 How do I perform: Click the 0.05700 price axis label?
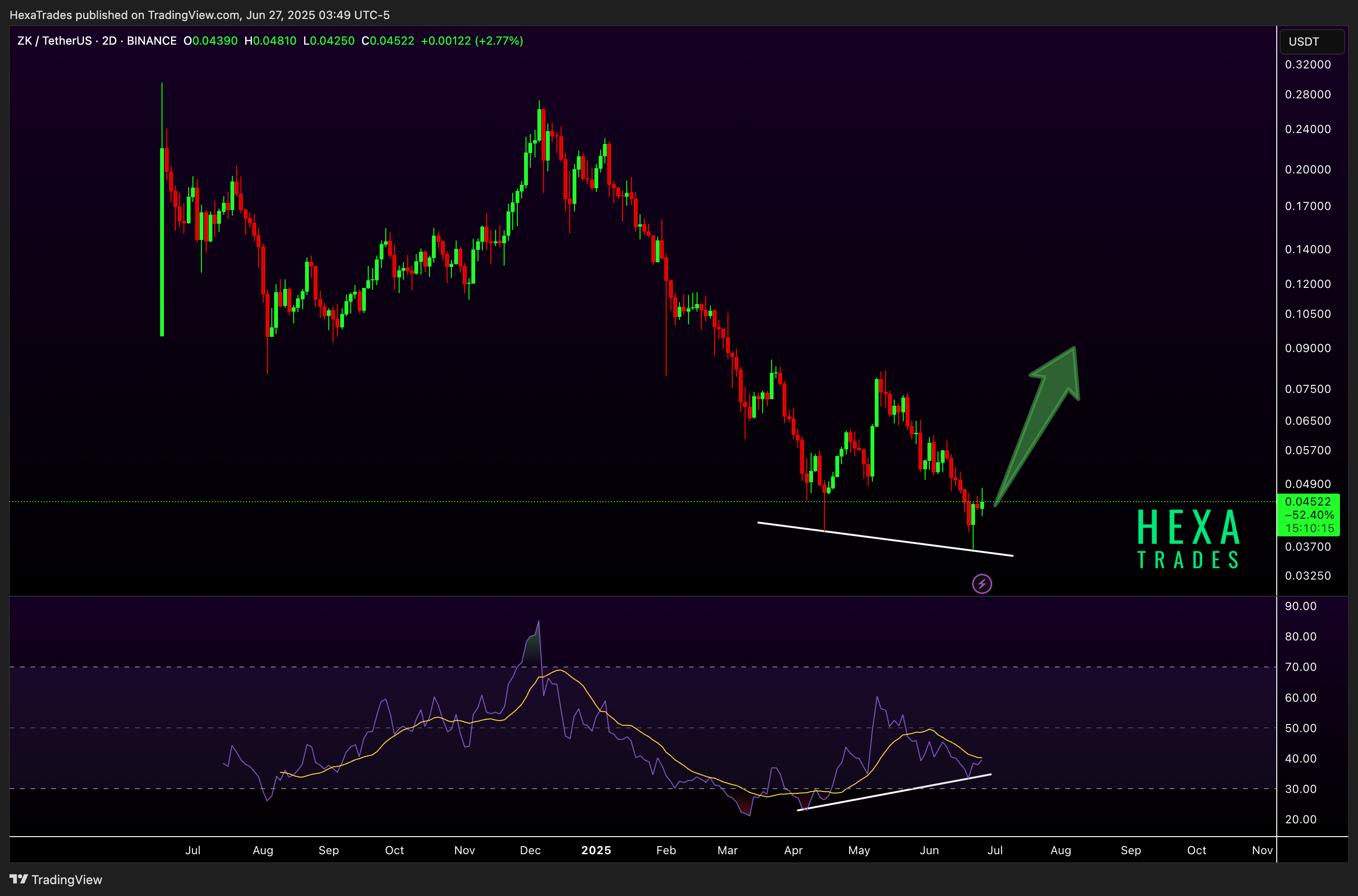(1308, 450)
